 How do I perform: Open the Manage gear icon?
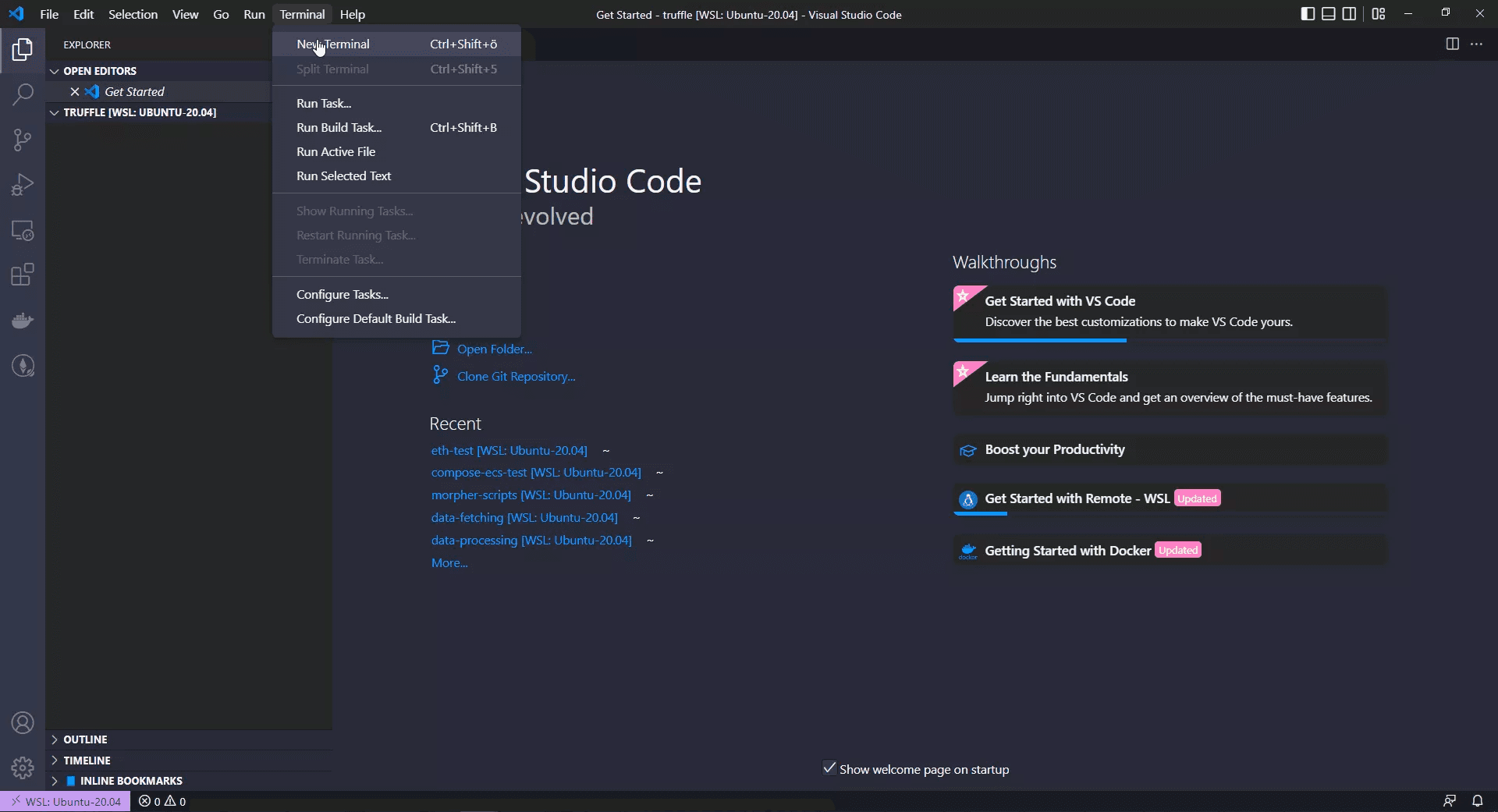[23, 768]
